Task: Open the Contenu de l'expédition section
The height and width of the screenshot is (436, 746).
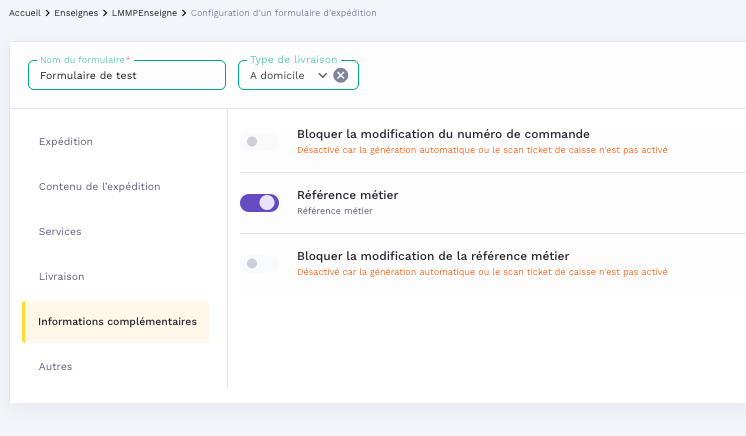Action: point(99,187)
